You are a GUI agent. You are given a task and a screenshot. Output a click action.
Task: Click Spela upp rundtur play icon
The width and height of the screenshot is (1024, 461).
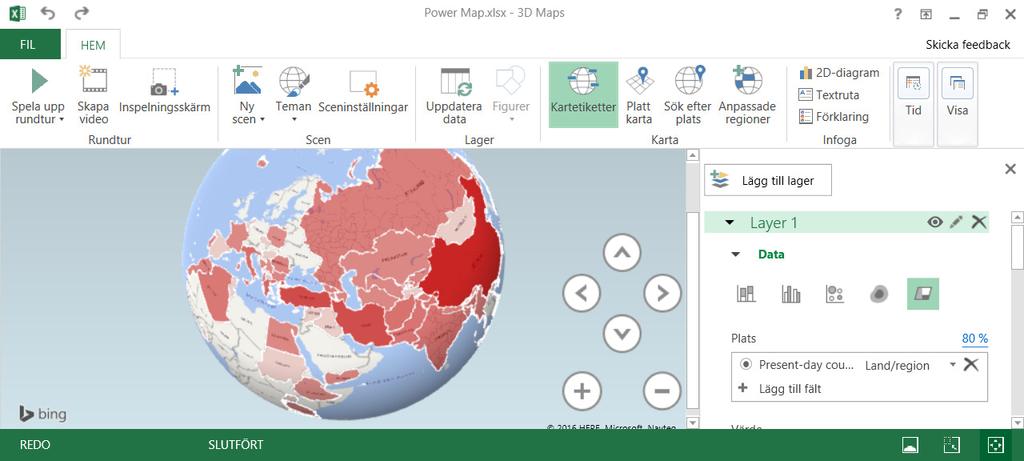point(39,80)
